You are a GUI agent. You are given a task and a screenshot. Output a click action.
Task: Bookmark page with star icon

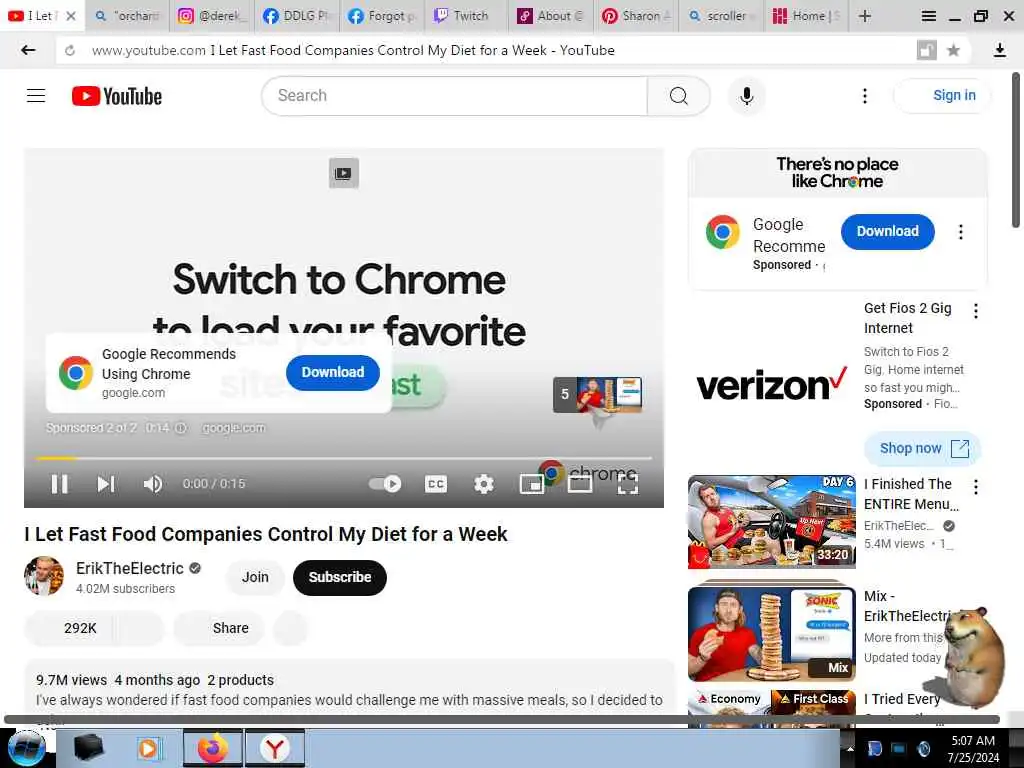point(953,50)
